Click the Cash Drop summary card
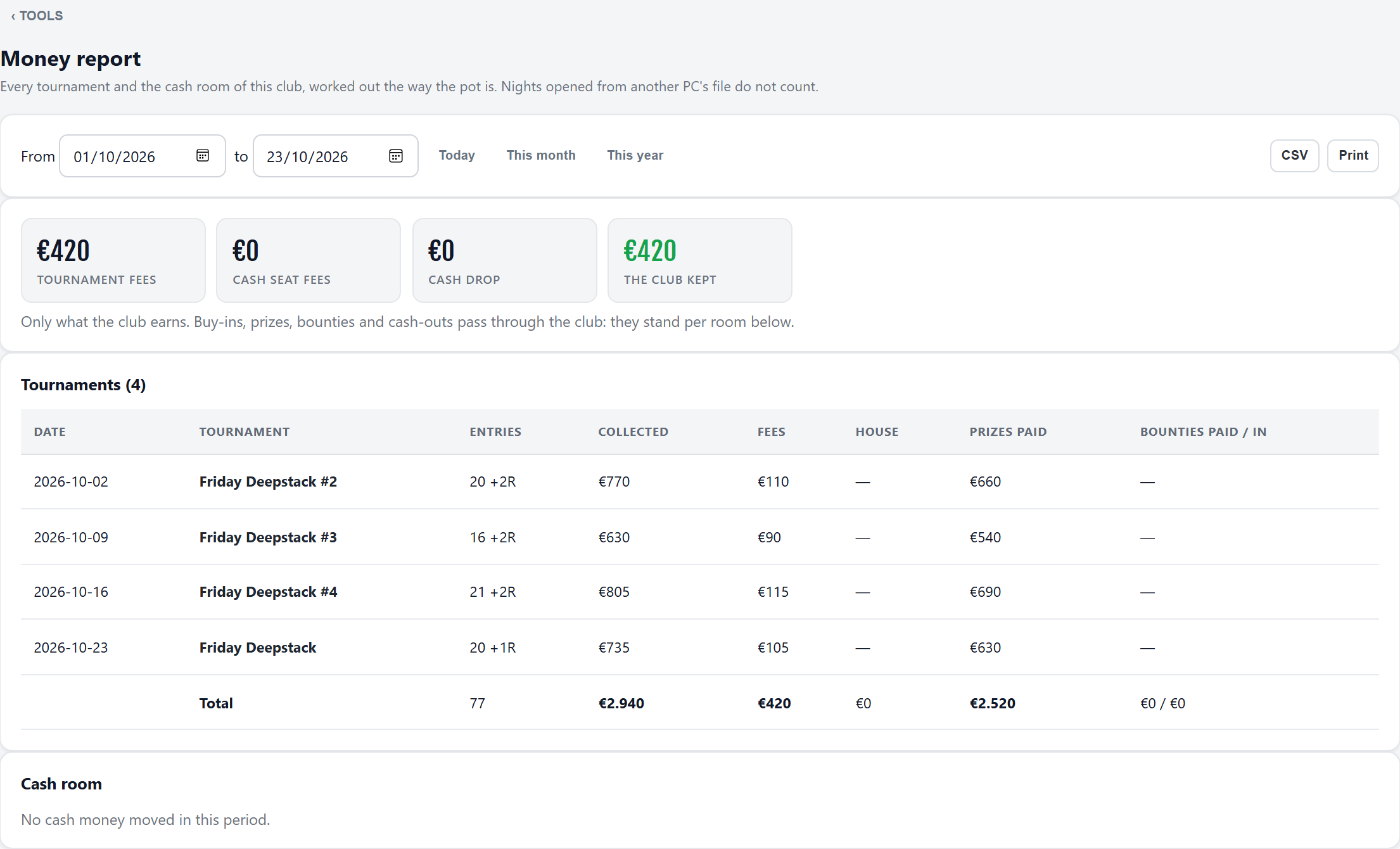Viewport: 1400px width, 849px height. (x=505, y=260)
